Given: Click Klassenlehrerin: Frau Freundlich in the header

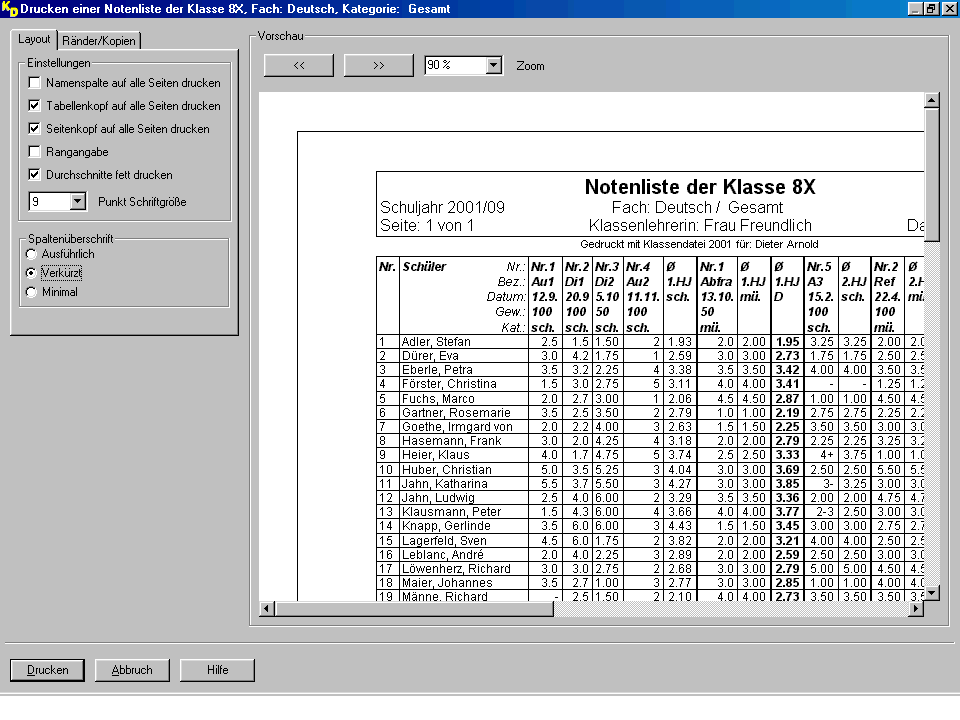Looking at the screenshot, I should [x=700, y=225].
